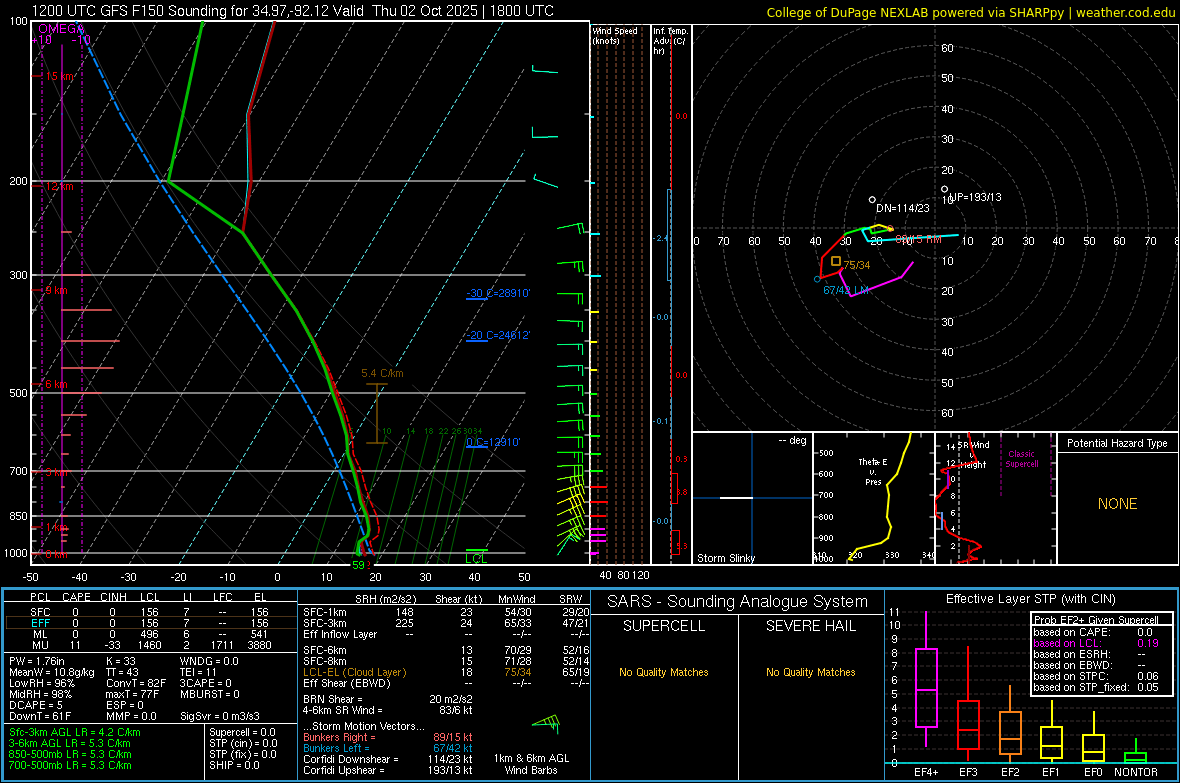The height and width of the screenshot is (783, 1180).
Task: Click the Bunkers Left storm motion entry
Action: 388,748
